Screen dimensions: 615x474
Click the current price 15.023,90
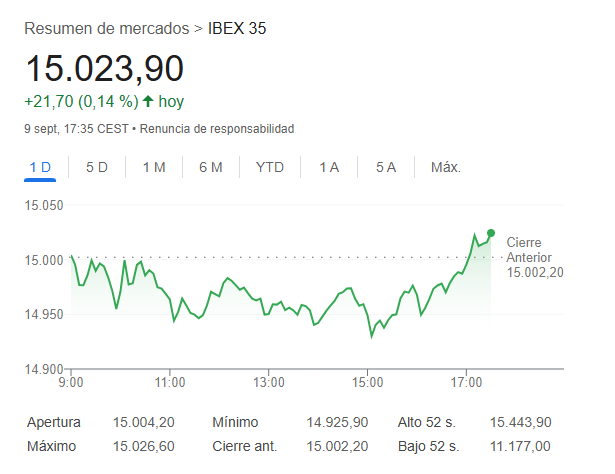point(105,69)
